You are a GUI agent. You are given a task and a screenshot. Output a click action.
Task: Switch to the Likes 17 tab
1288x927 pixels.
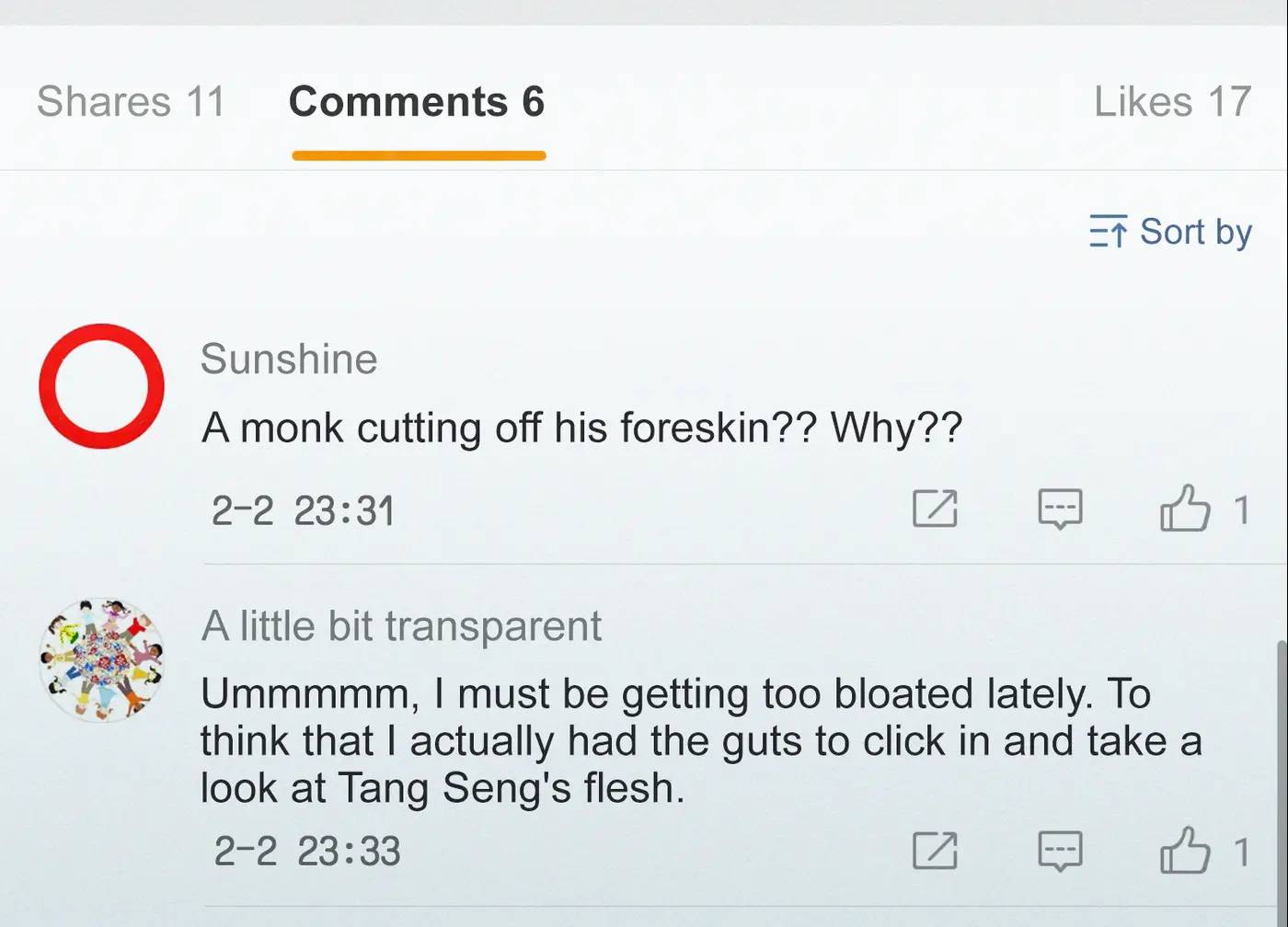[x=1172, y=101]
